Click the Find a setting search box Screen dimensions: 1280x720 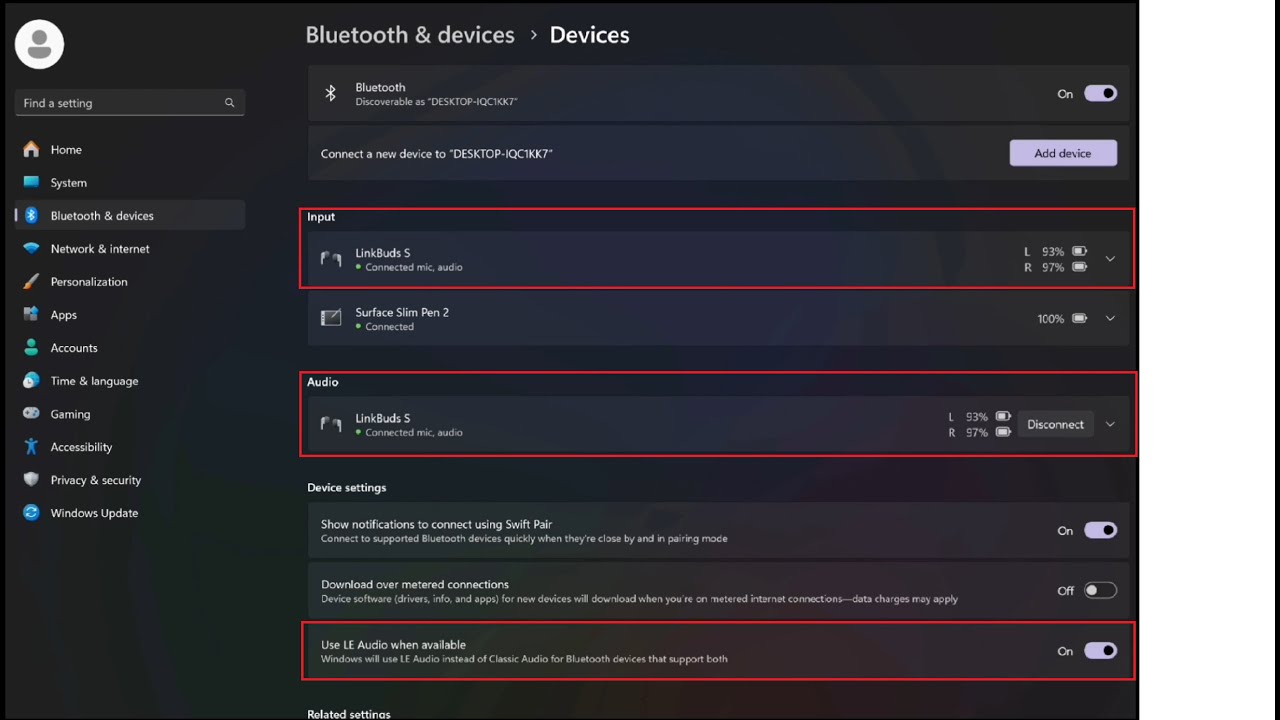pos(120,103)
